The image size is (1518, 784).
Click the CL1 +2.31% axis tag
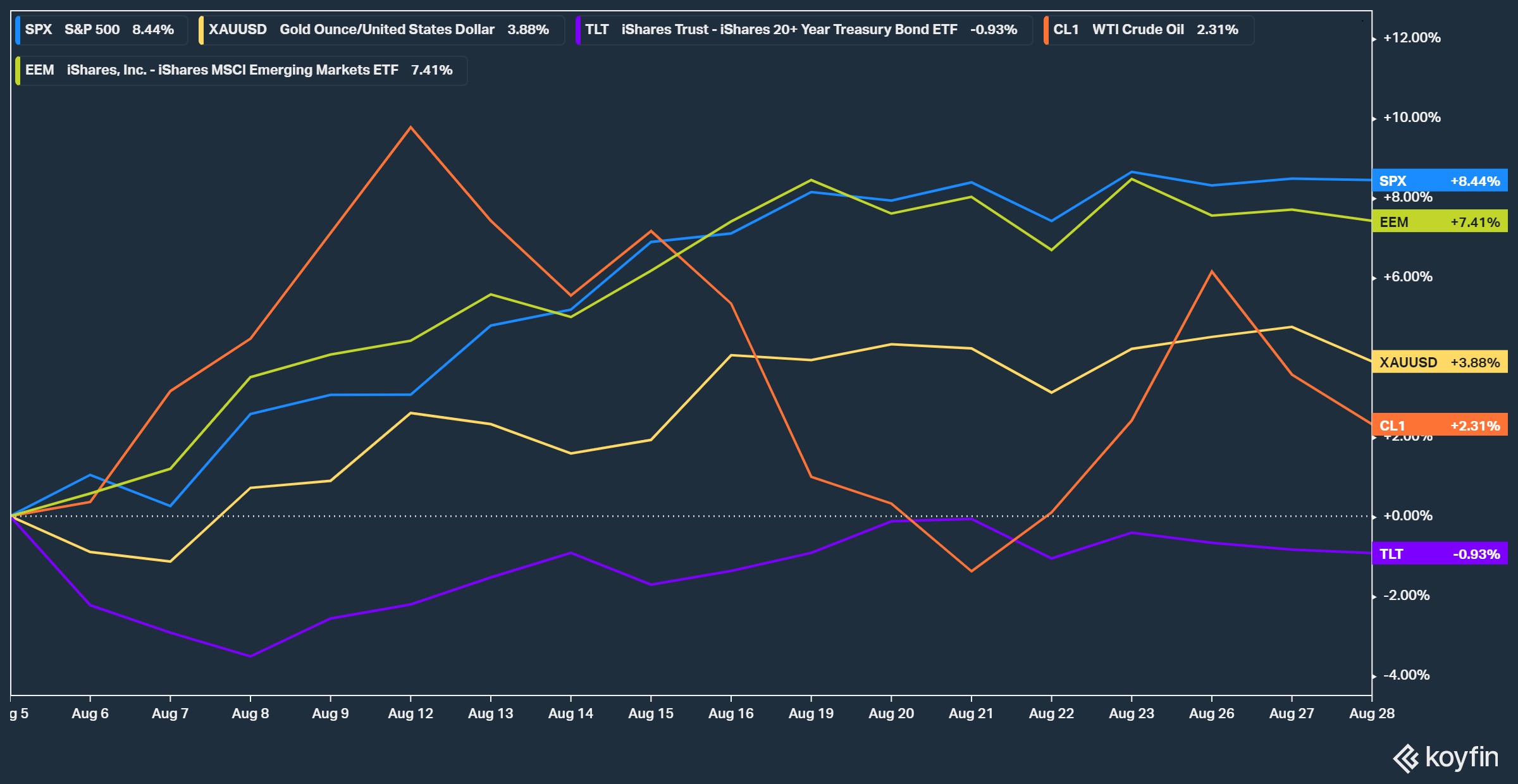1440,426
